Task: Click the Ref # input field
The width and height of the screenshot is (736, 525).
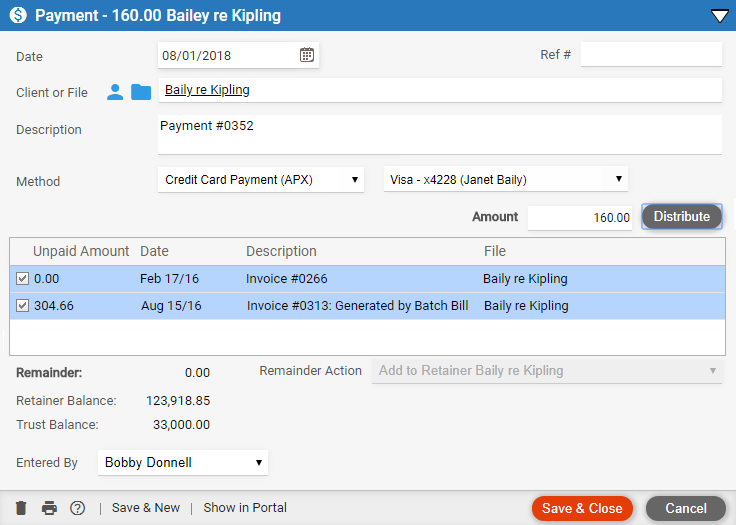Action: 651,55
